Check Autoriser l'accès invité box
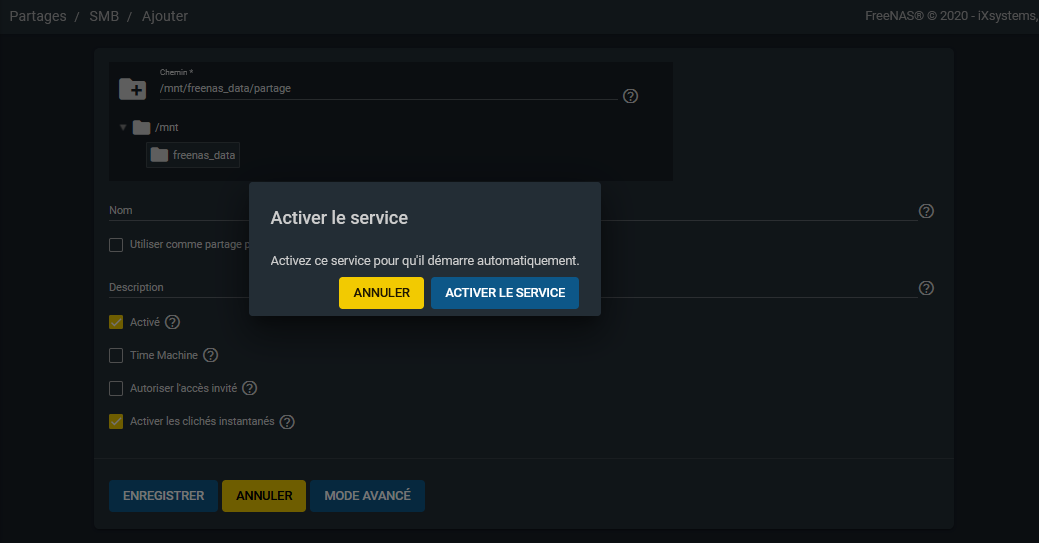The image size is (1039, 543). (x=116, y=388)
